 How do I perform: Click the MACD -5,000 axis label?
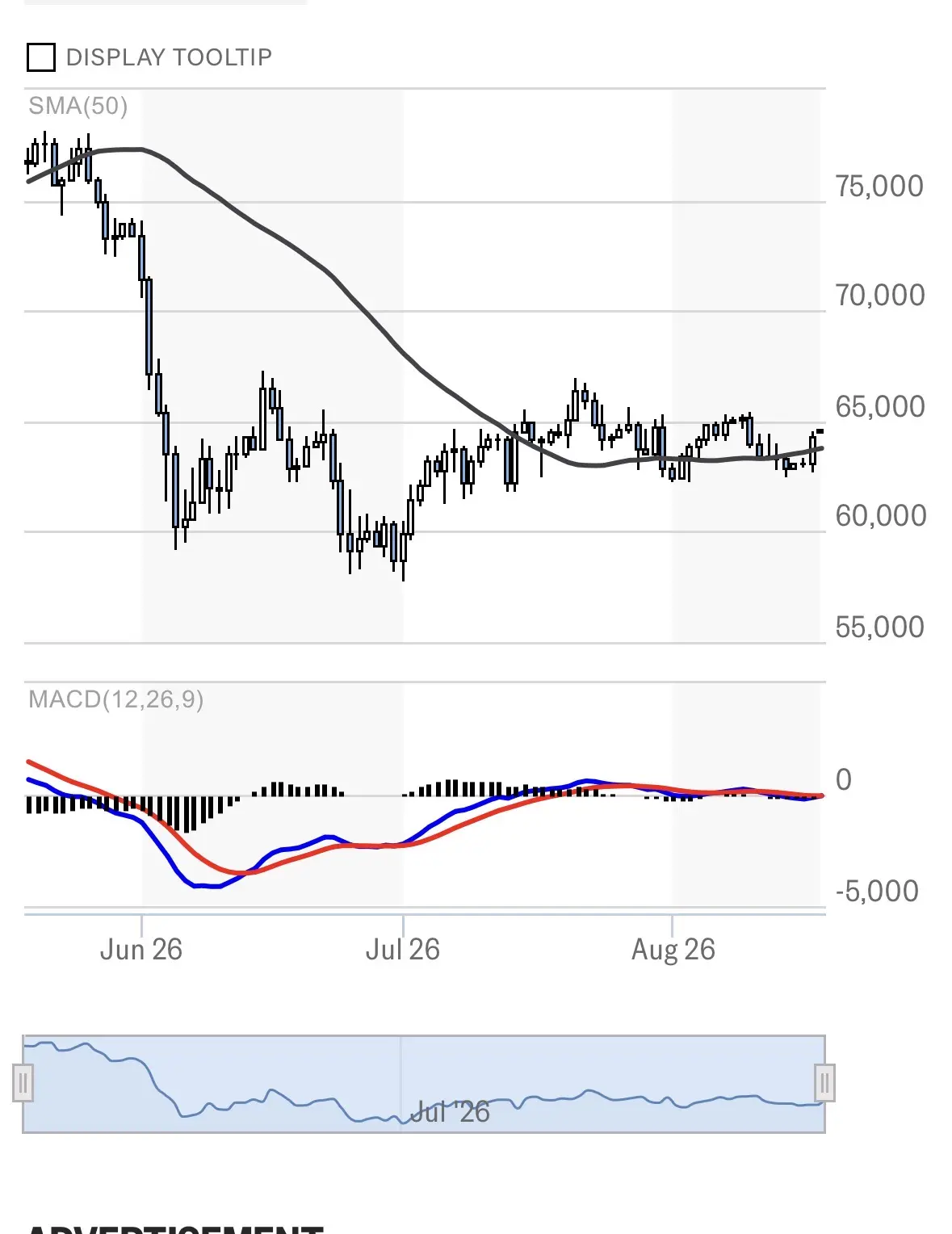[877, 892]
